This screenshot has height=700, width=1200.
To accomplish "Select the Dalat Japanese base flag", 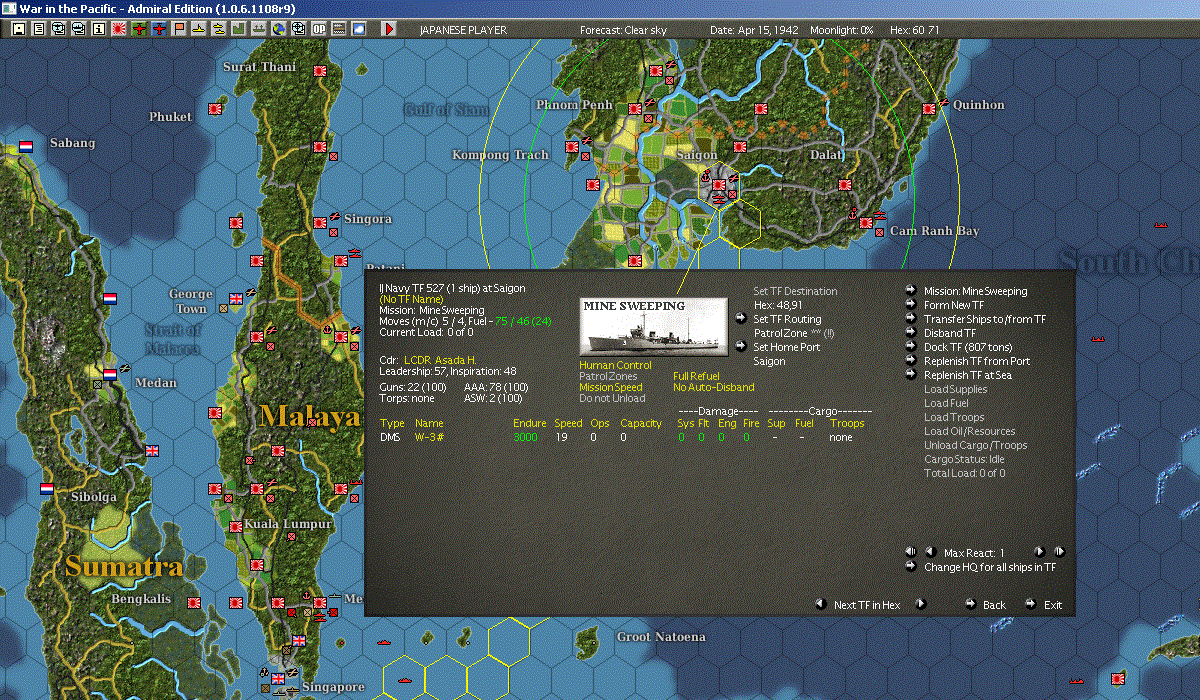I will (x=845, y=184).
